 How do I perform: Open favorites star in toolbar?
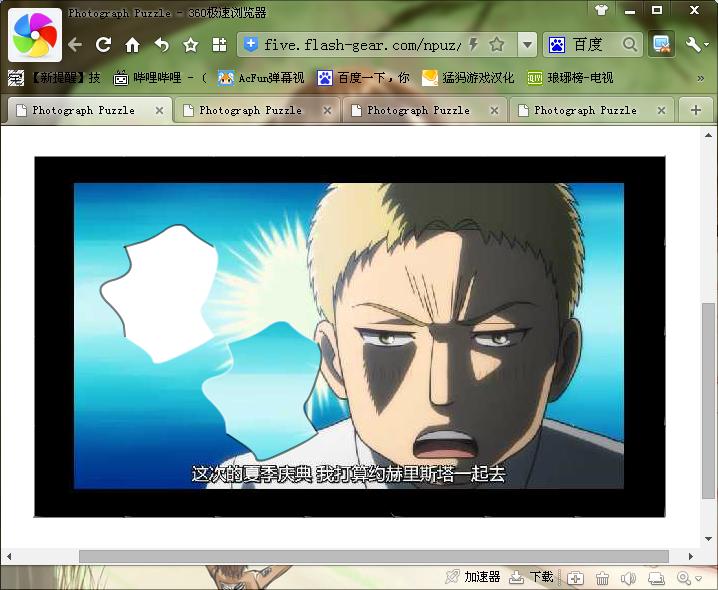pos(190,45)
